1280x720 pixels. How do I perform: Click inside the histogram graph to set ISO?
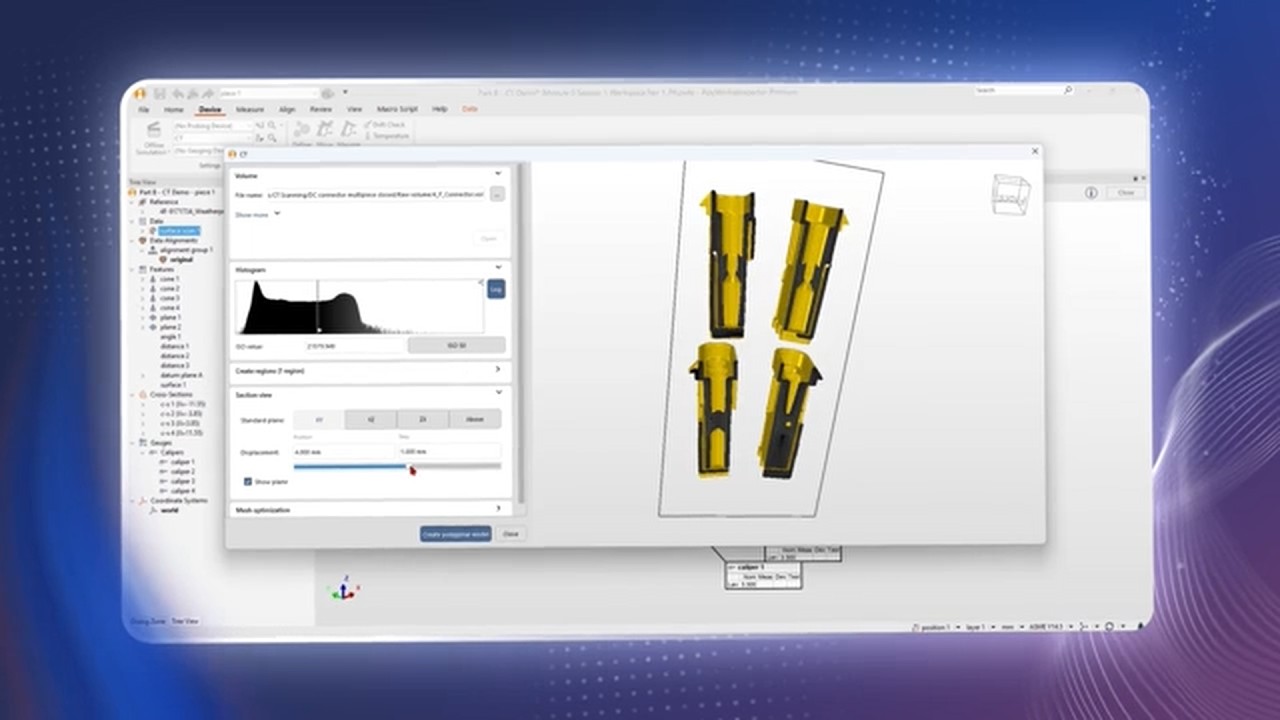tap(359, 306)
